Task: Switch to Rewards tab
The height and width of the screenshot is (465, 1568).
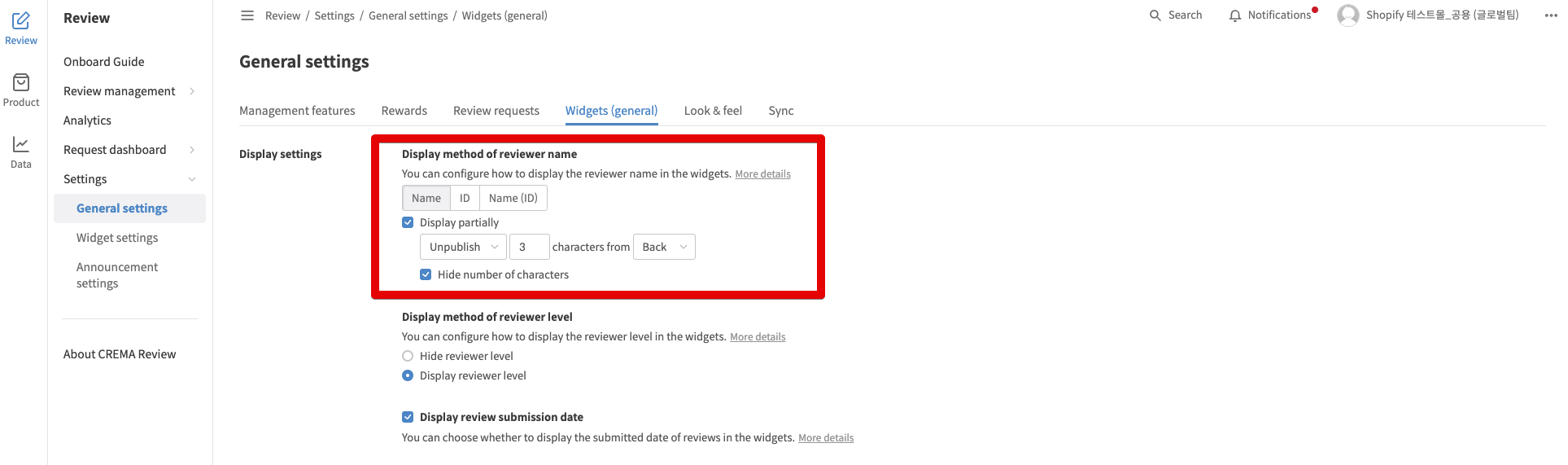Action: point(404,111)
